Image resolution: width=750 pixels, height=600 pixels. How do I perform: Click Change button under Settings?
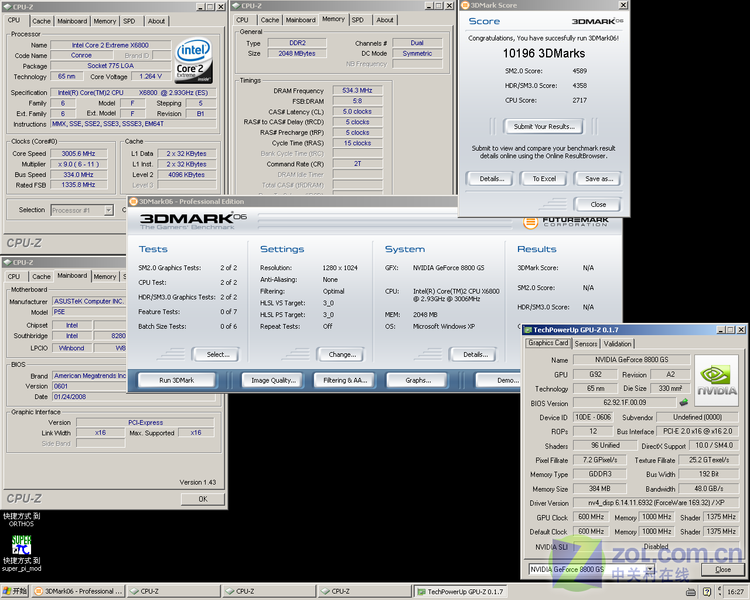tap(342, 355)
